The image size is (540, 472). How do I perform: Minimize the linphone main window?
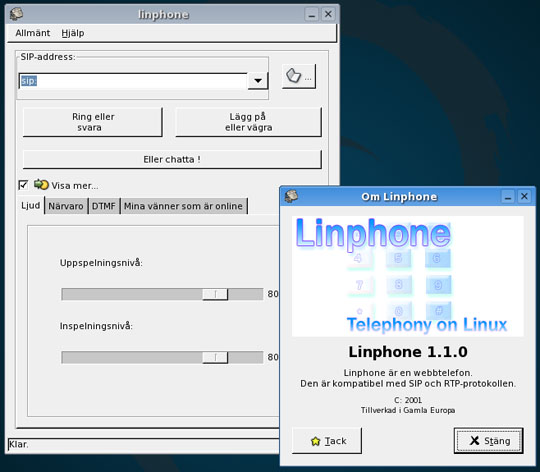point(312,14)
